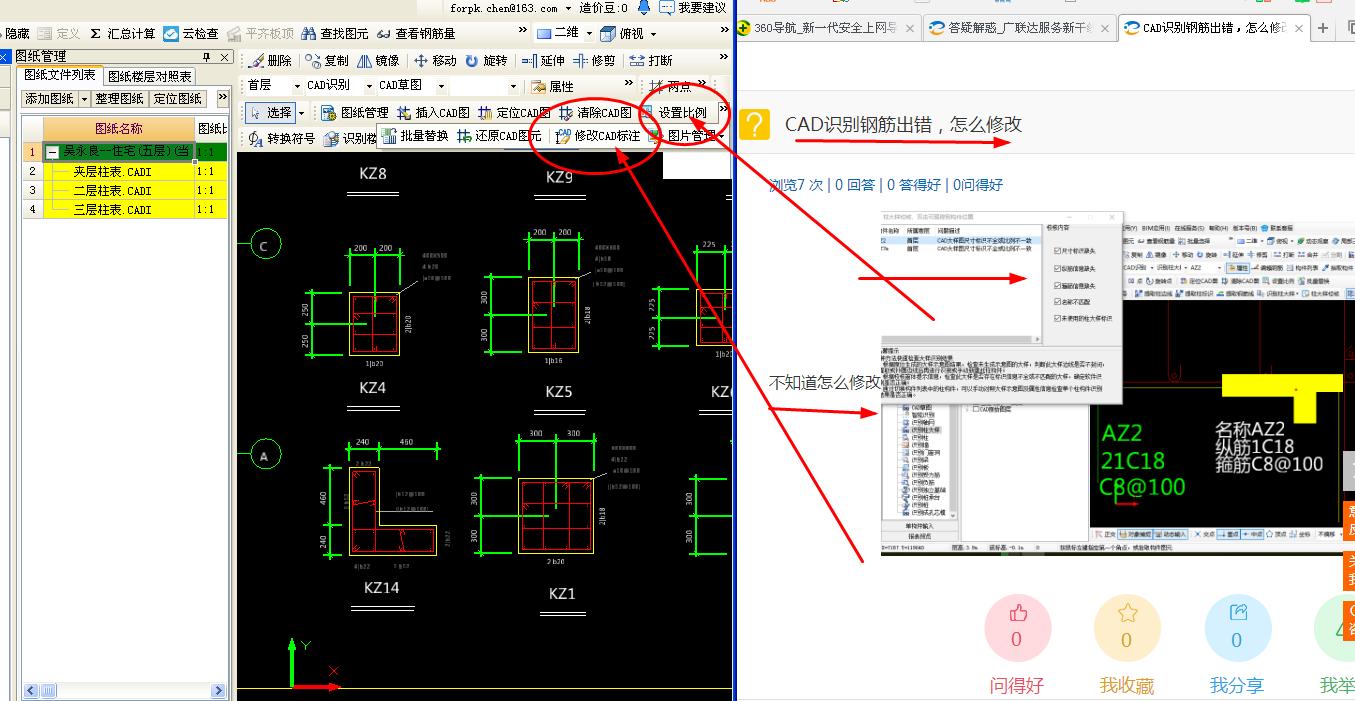This screenshot has height=701, width=1355.
Task: Open a new browser tab
Action: click(x=1323, y=28)
